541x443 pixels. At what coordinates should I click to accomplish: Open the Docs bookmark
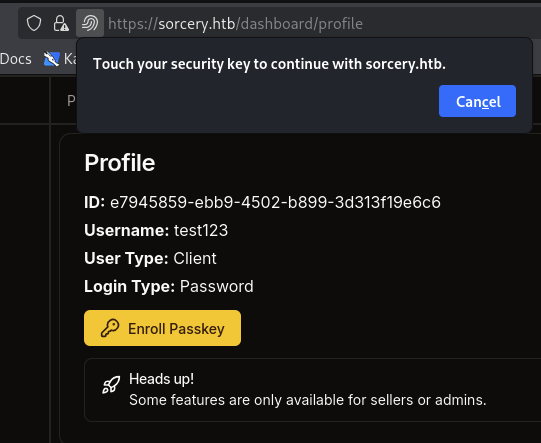(16, 59)
